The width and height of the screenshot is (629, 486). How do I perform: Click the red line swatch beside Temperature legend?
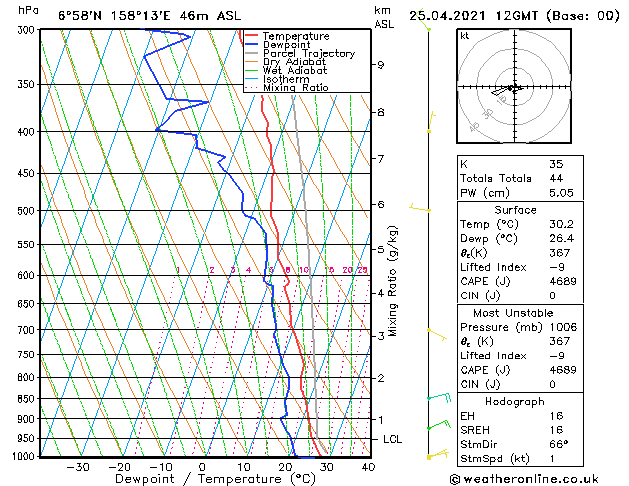click(x=252, y=36)
